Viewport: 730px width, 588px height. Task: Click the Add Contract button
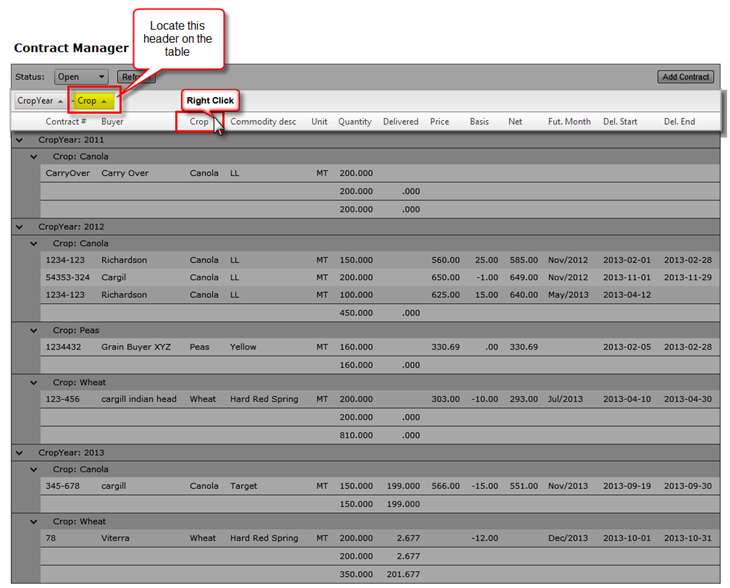click(685, 77)
